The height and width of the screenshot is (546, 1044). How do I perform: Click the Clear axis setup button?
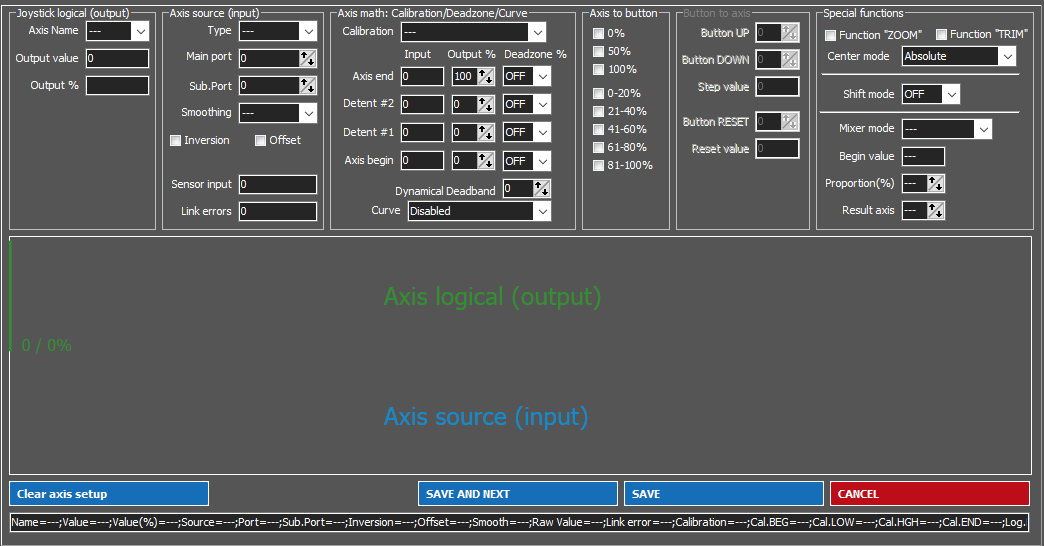[109, 494]
